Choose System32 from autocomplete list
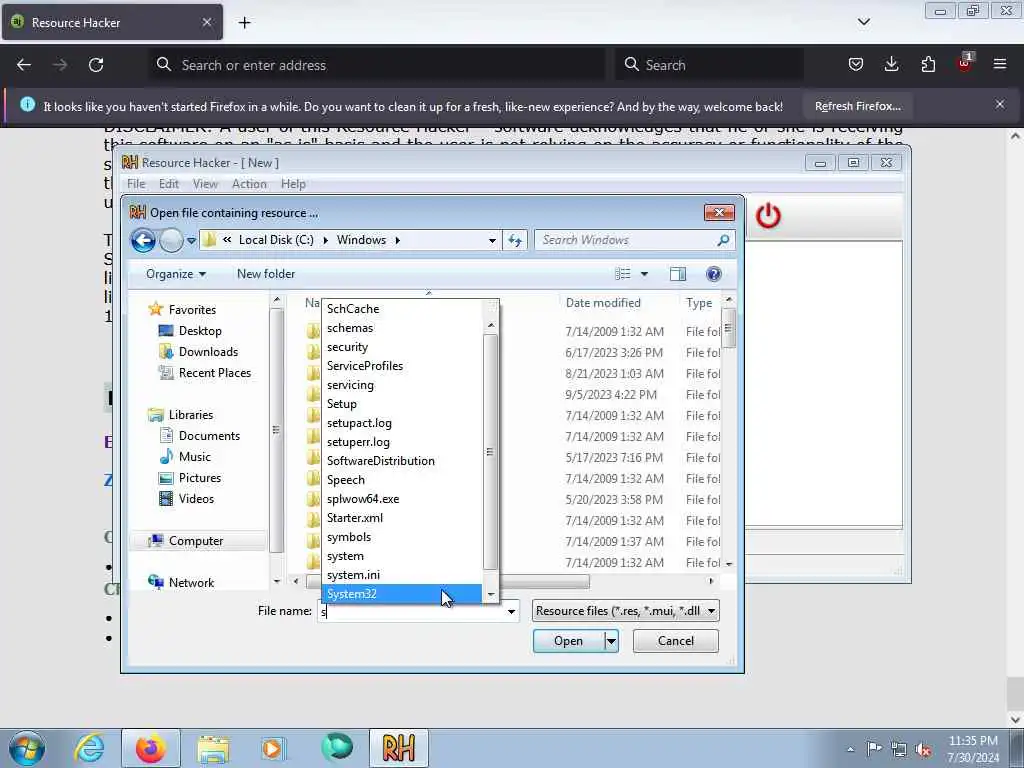1024x768 pixels. (x=402, y=594)
